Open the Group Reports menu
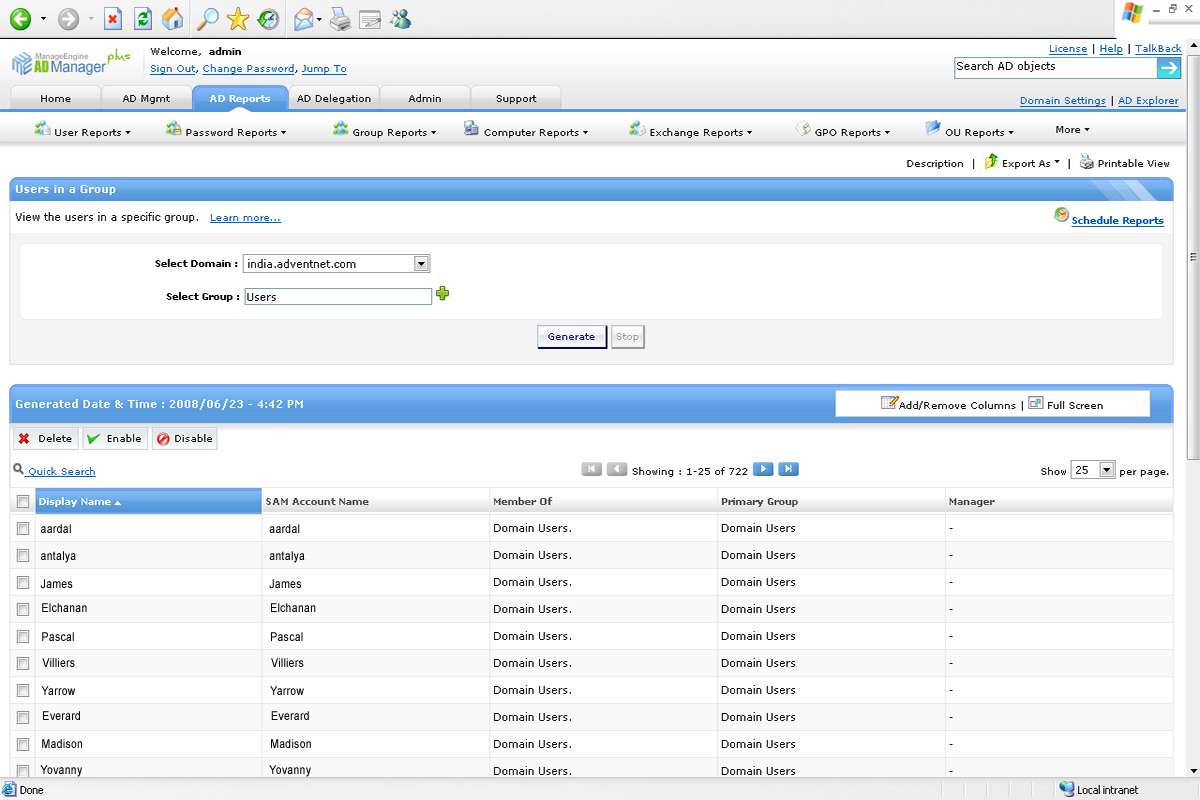 point(393,132)
